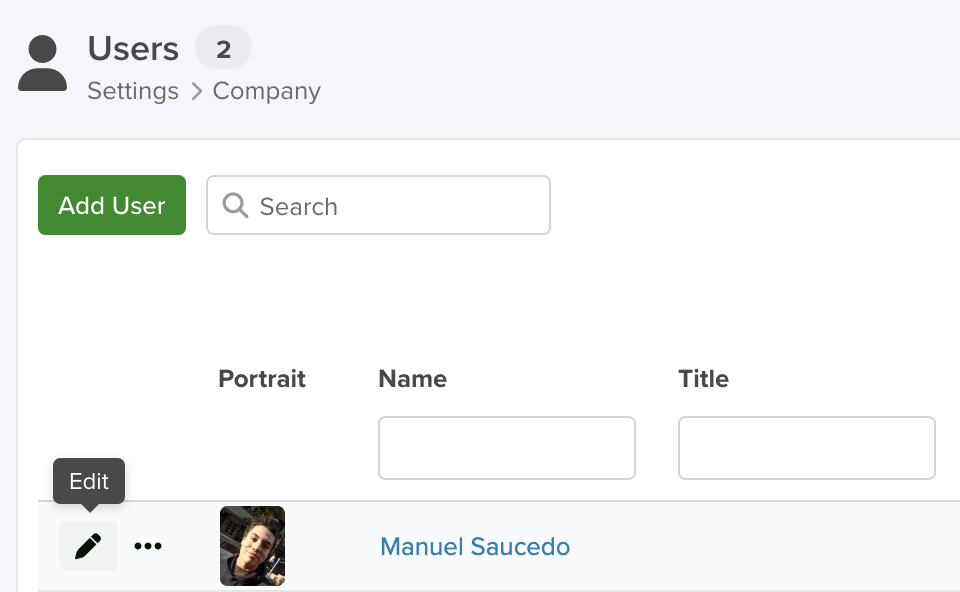This screenshot has height=592, width=960.
Task: Click the breadcrumb chevron after Settings
Action: tap(197, 91)
